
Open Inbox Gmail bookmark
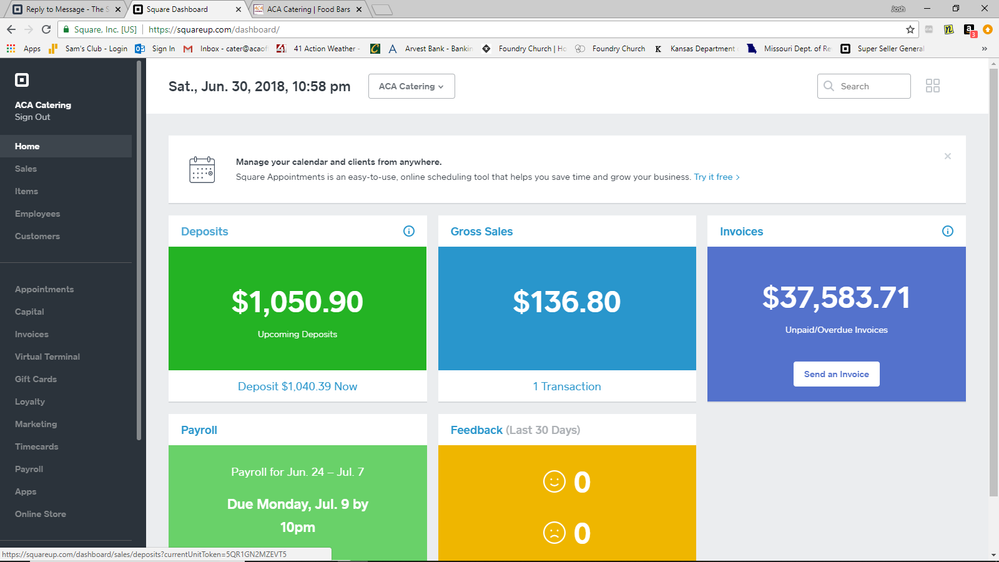coord(226,48)
